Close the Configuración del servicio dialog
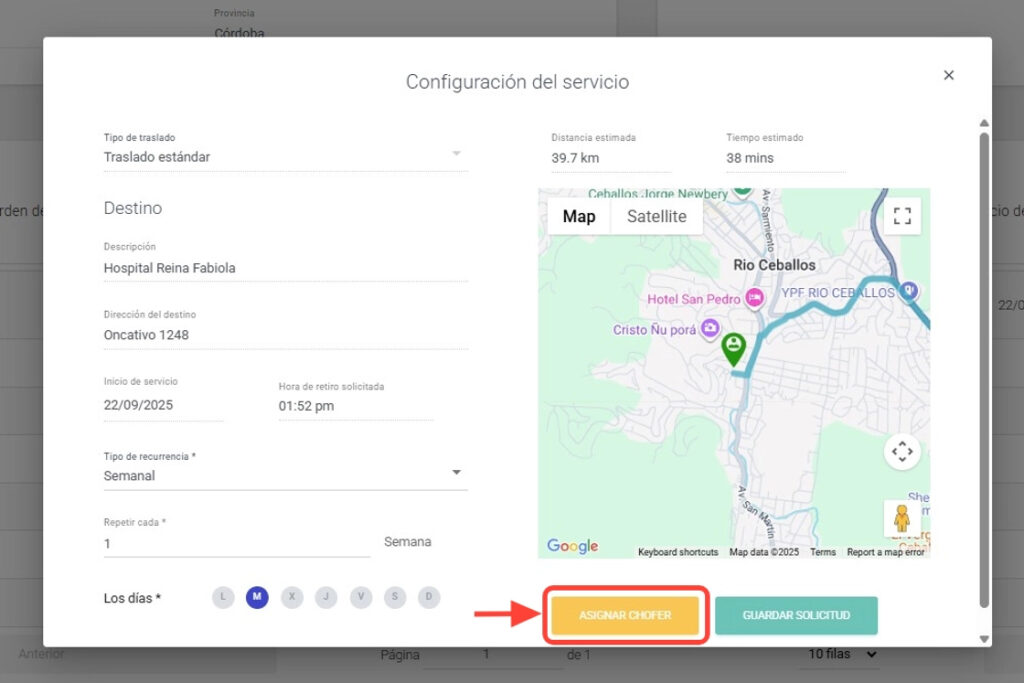 pyautogui.click(x=949, y=75)
